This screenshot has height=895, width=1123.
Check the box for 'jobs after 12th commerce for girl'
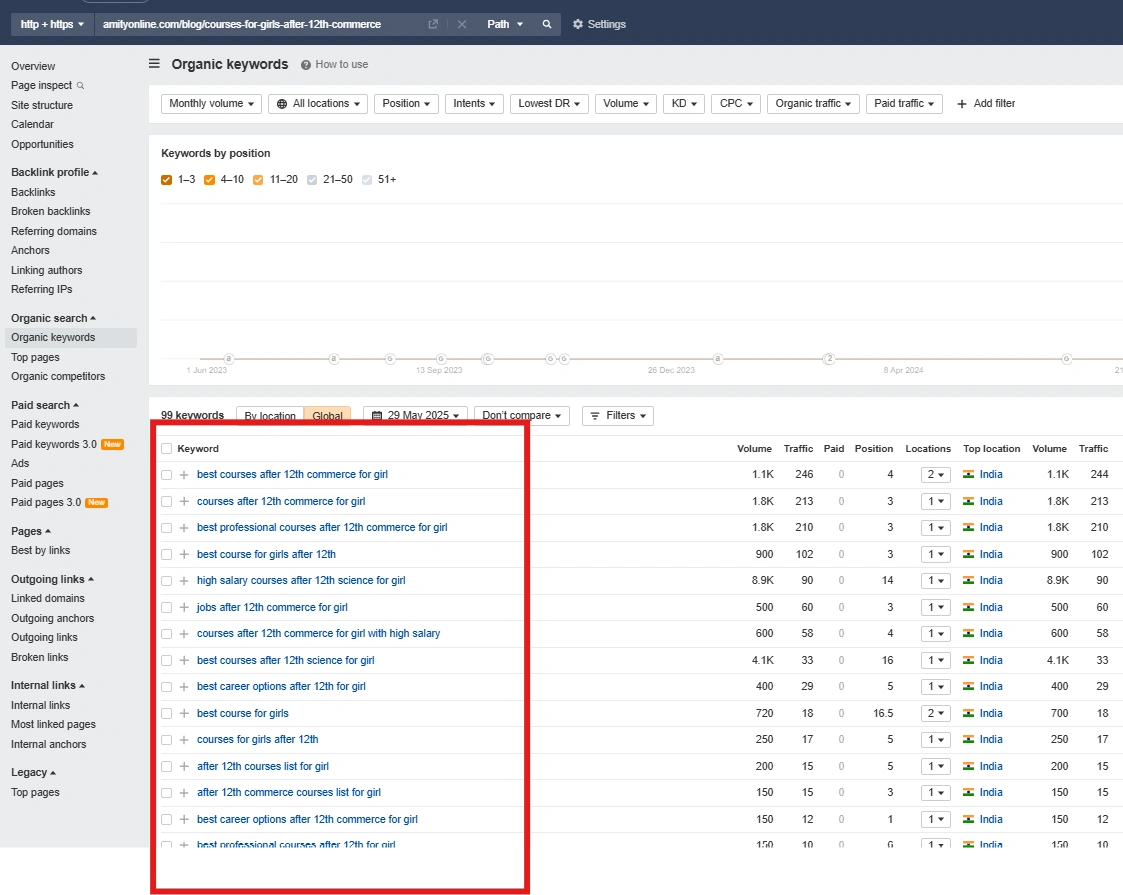(167, 607)
